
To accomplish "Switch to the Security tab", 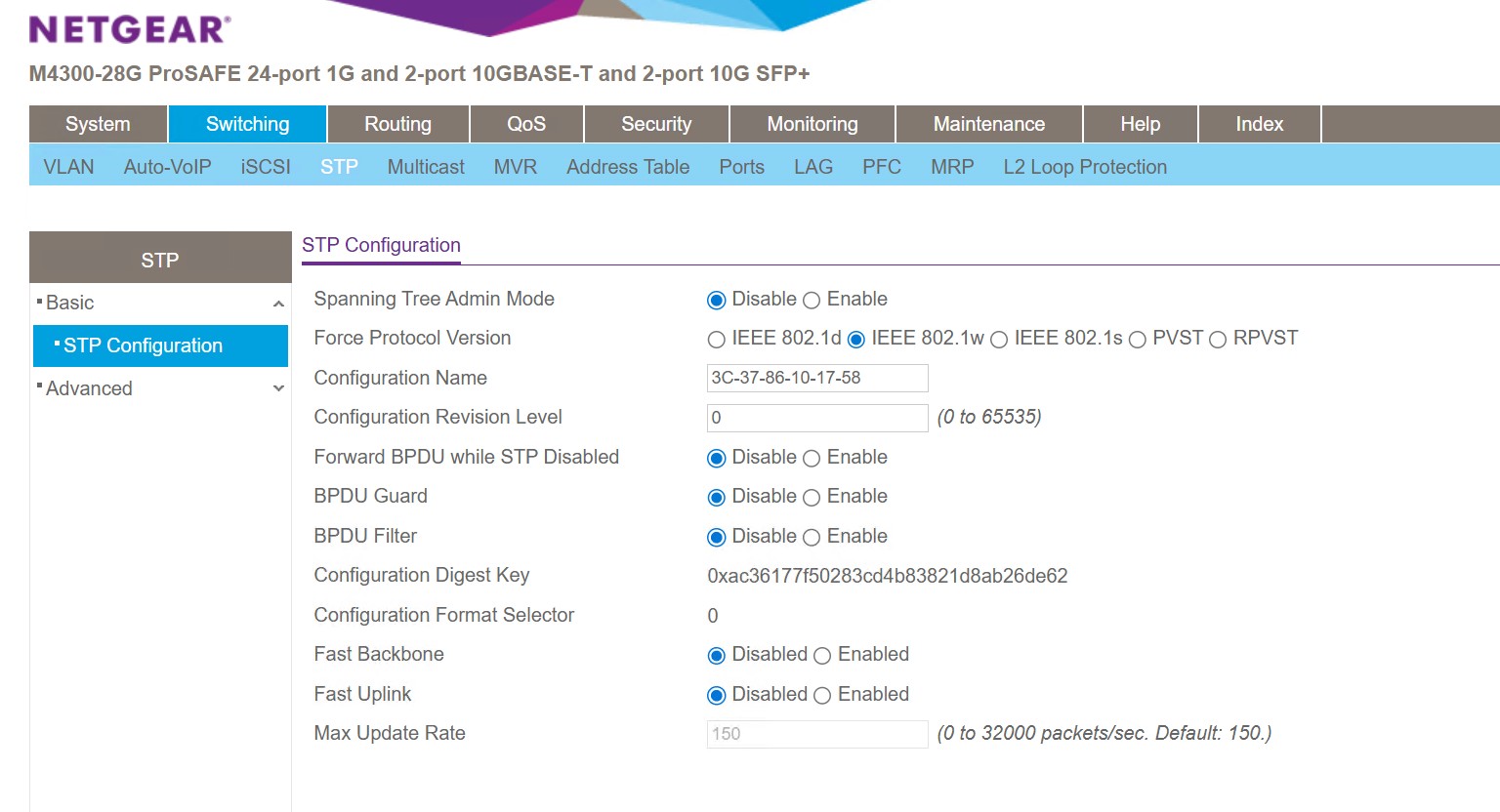I will pos(656,124).
